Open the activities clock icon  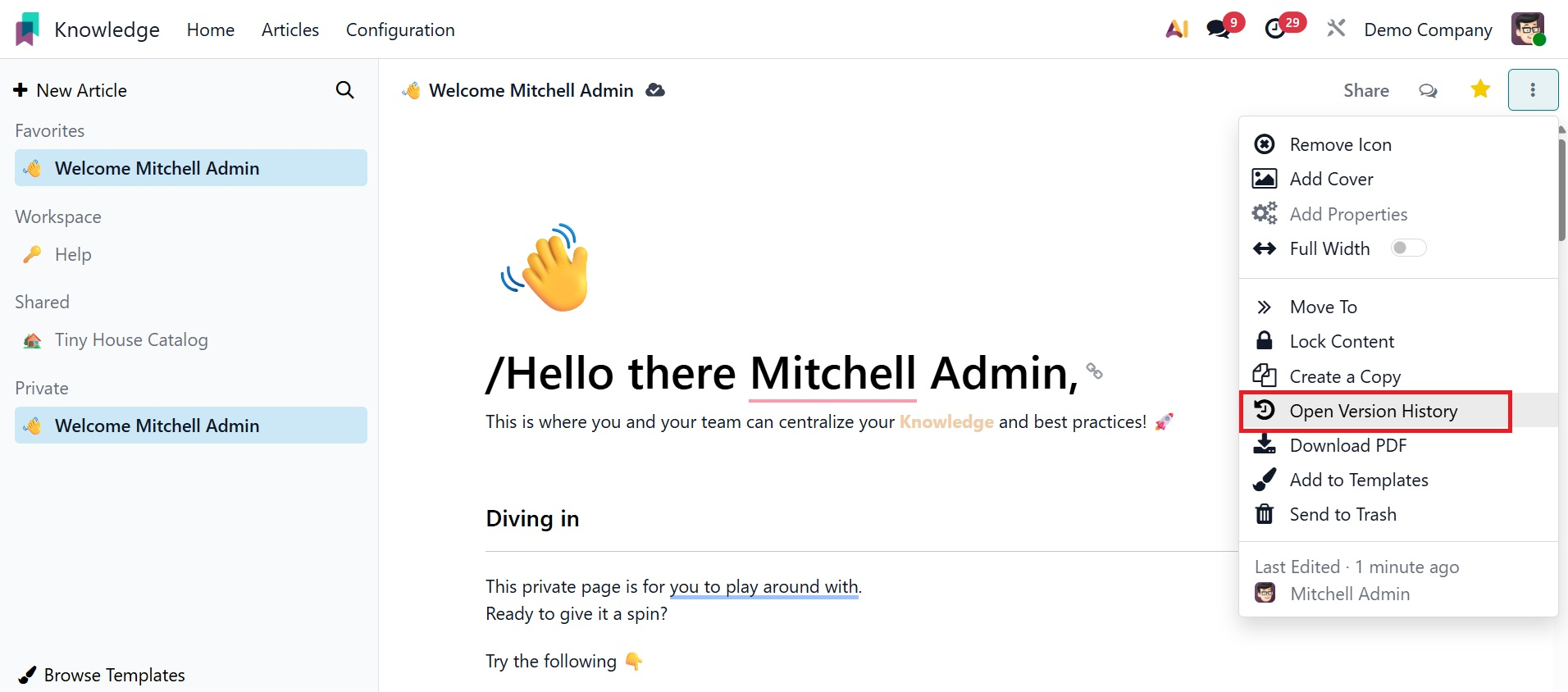coord(1276,30)
